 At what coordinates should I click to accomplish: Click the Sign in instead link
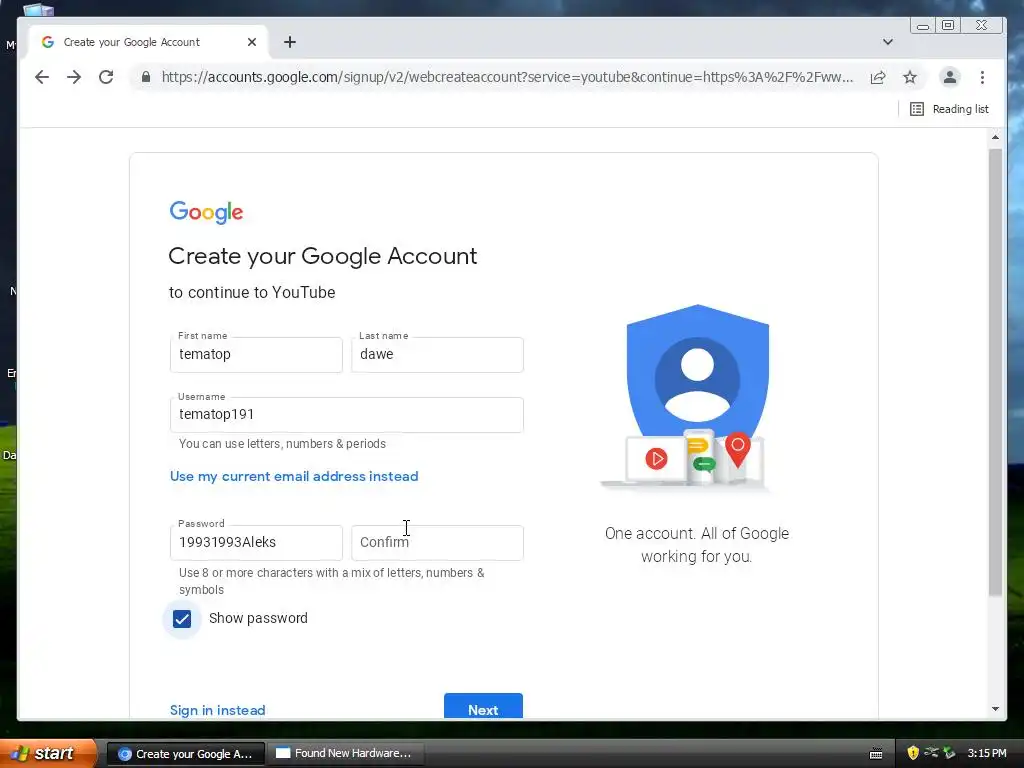click(x=217, y=710)
